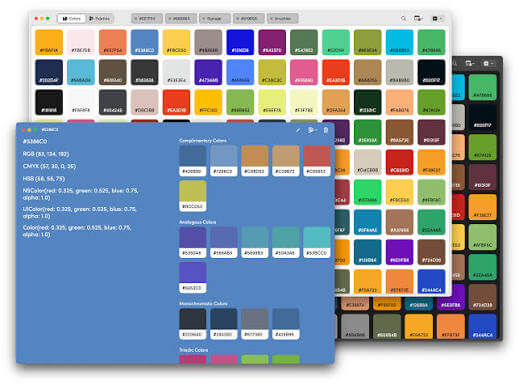The image size is (519, 385).
Task: Select the gray swatch in dark window's bottom row
Action: (x=355, y=327)
